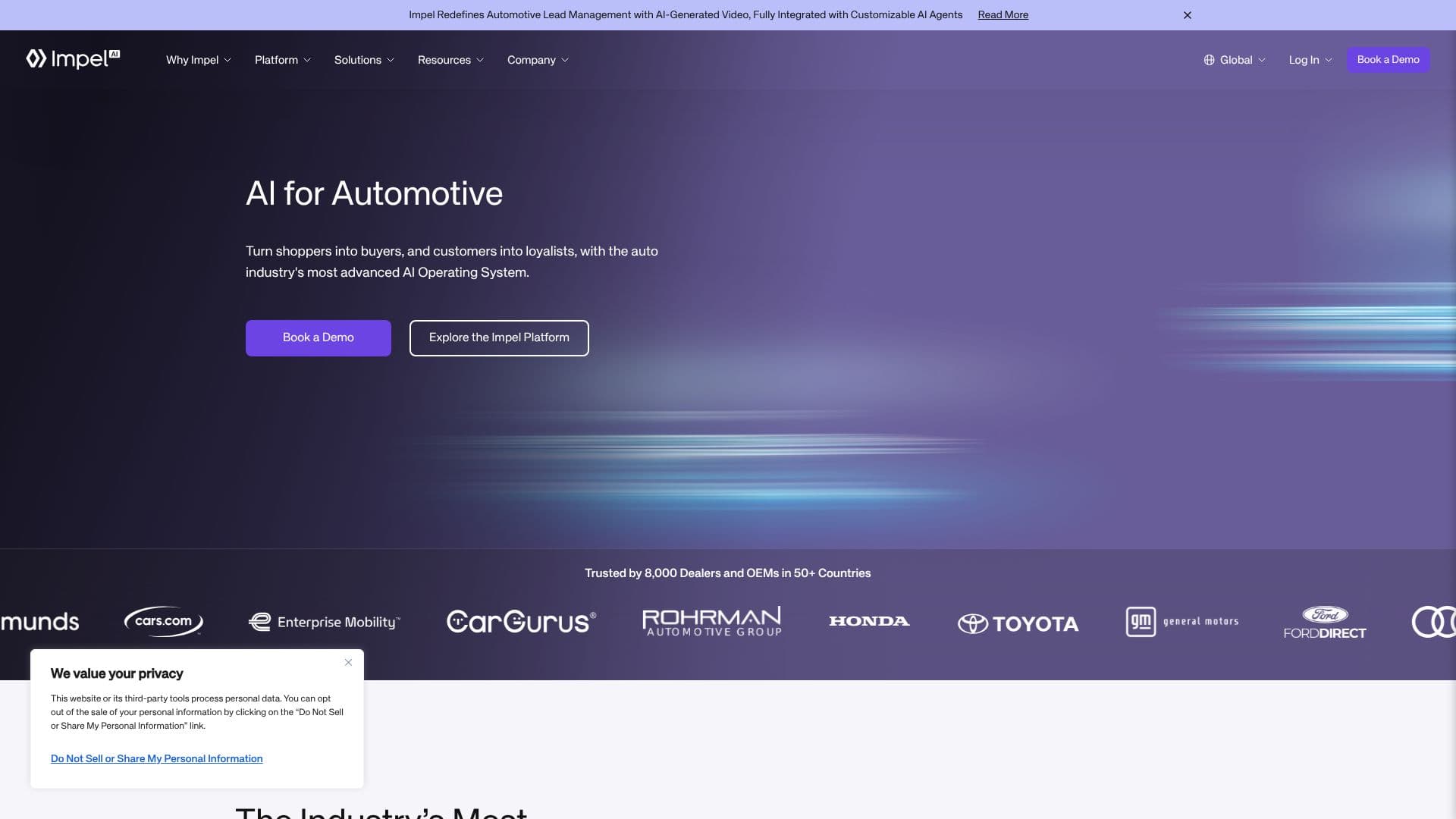
Task: Open the Global region selector
Action: coord(1235,60)
